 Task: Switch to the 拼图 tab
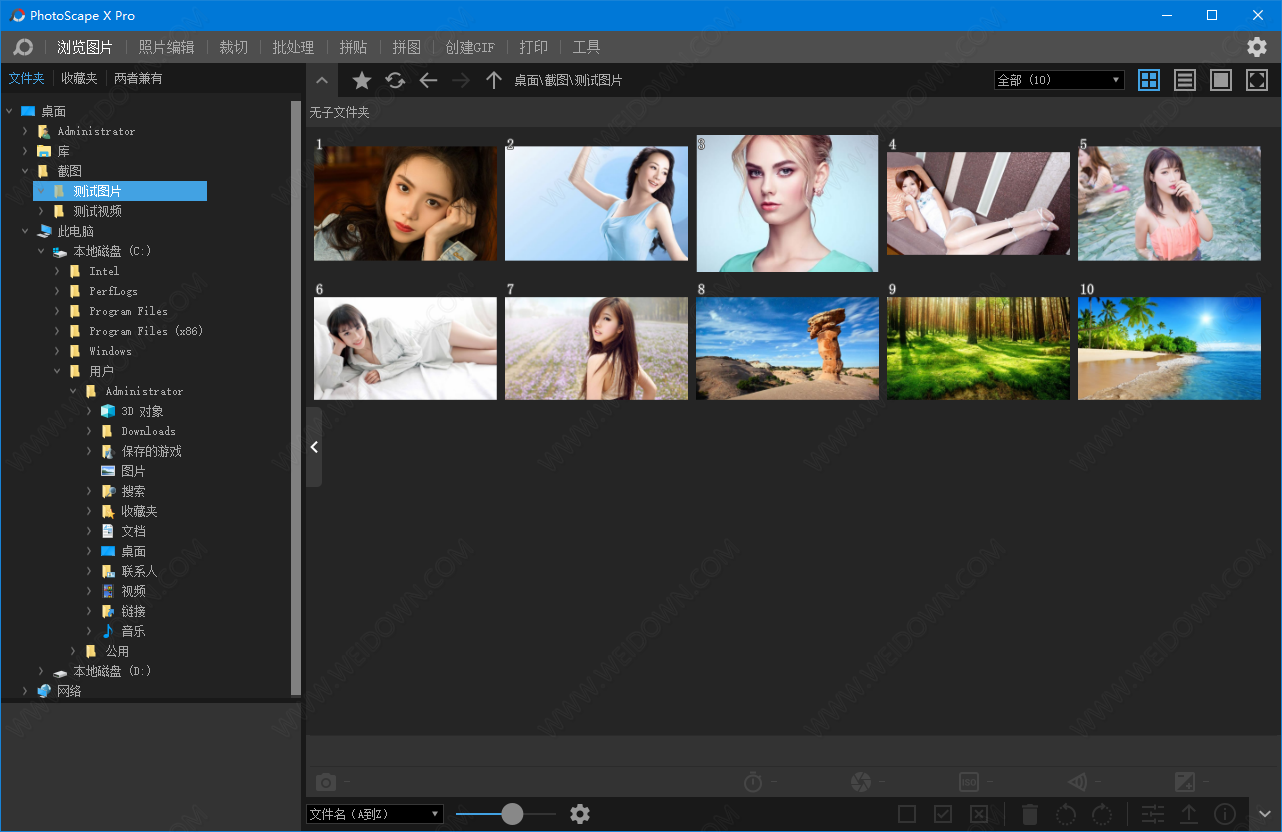coord(407,47)
